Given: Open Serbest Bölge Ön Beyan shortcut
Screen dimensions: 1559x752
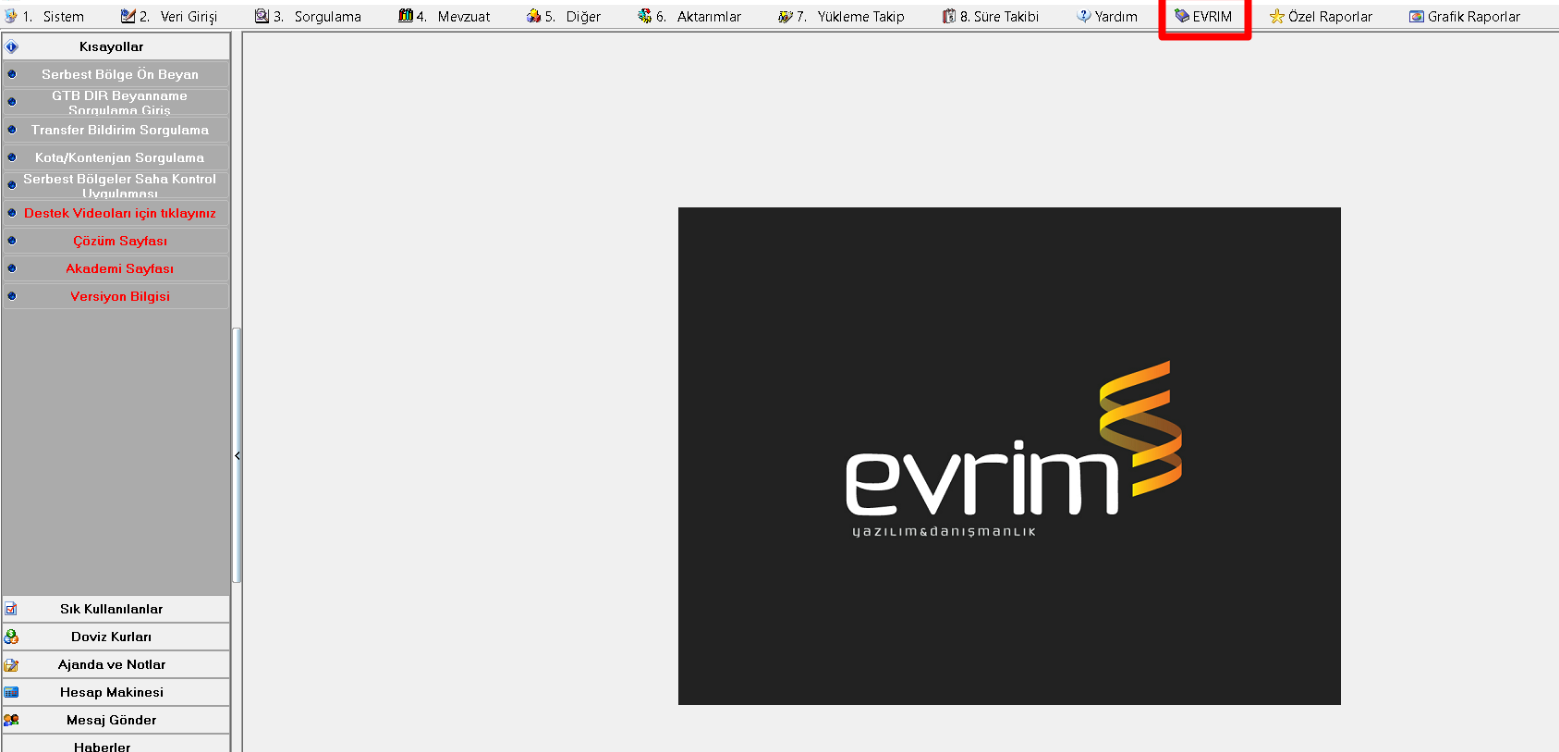Looking at the screenshot, I should 116,74.
